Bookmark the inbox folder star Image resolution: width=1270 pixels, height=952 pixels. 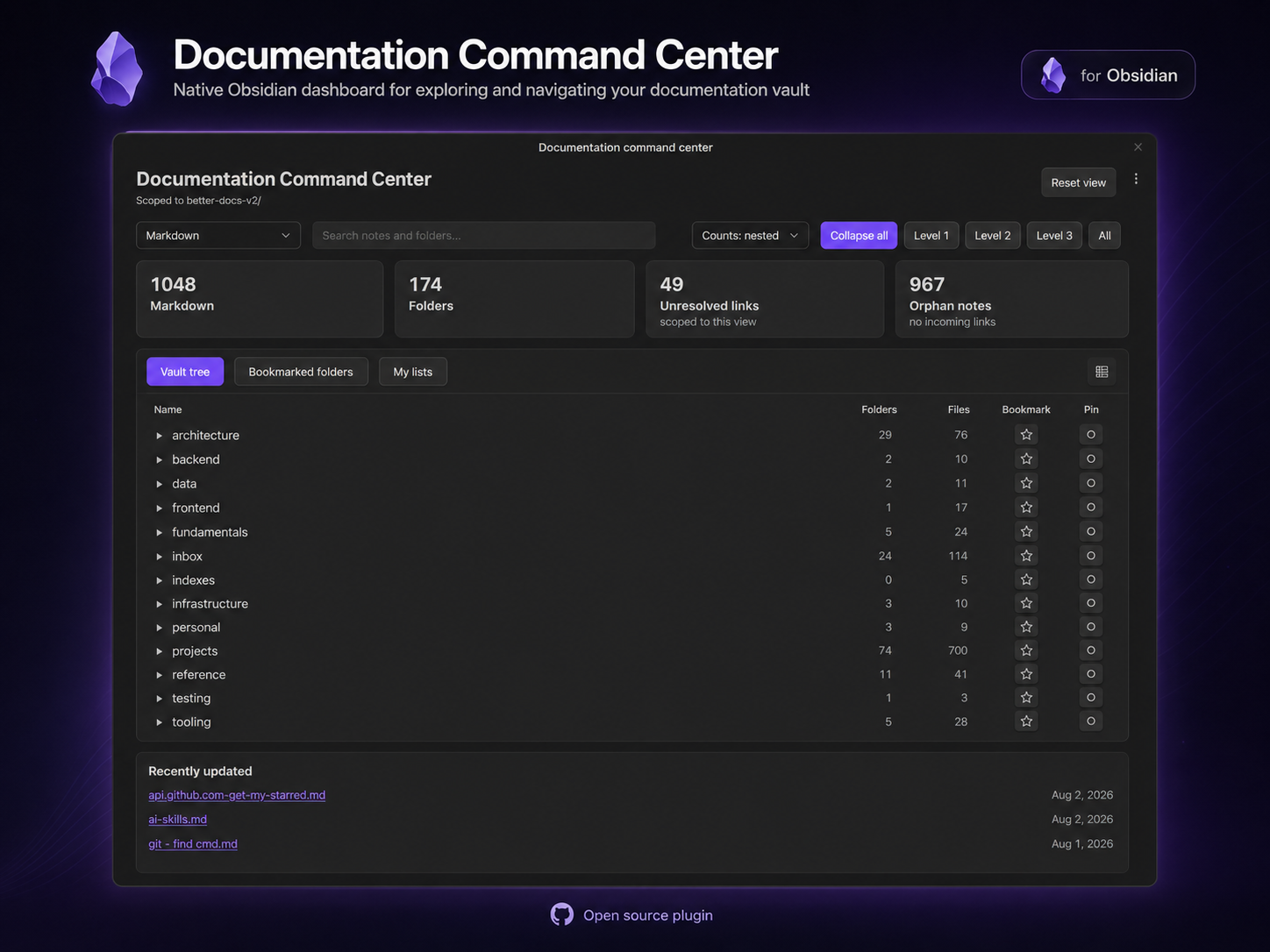coord(1026,555)
